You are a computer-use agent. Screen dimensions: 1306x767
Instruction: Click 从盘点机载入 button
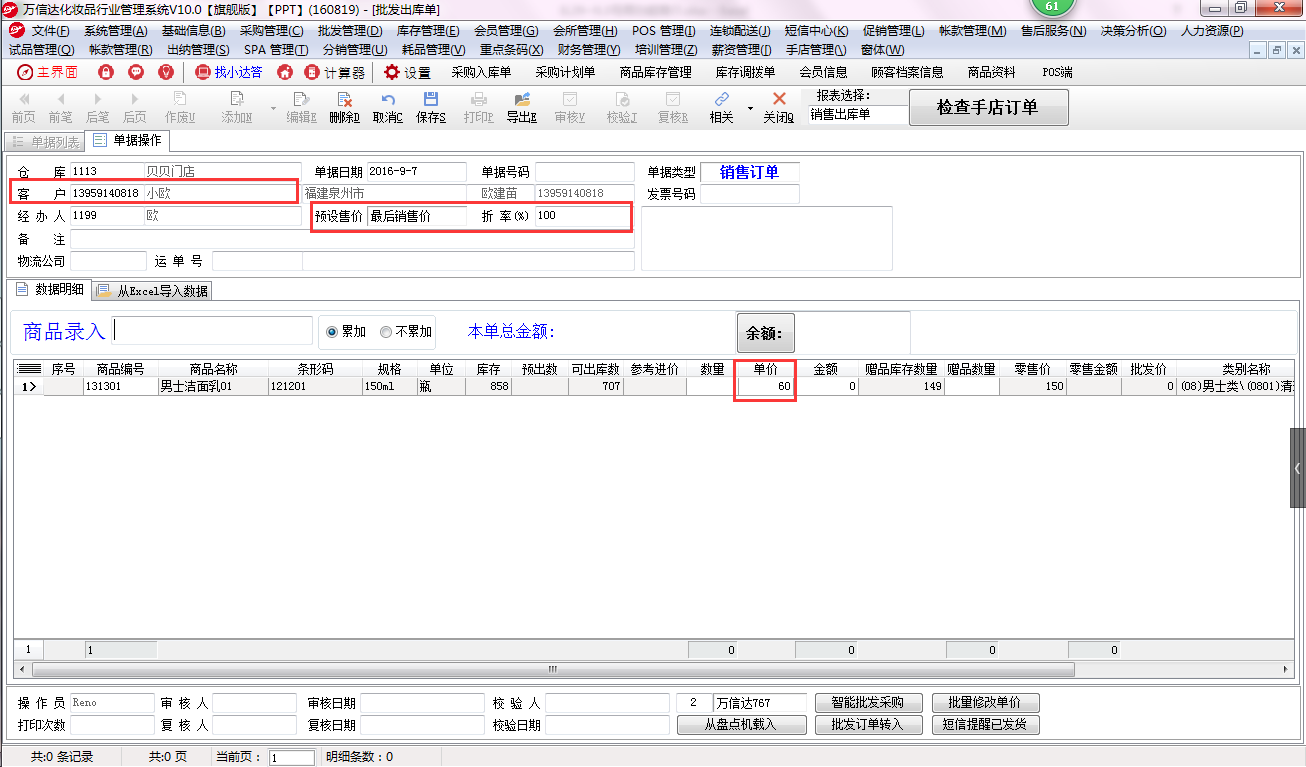tap(741, 724)
